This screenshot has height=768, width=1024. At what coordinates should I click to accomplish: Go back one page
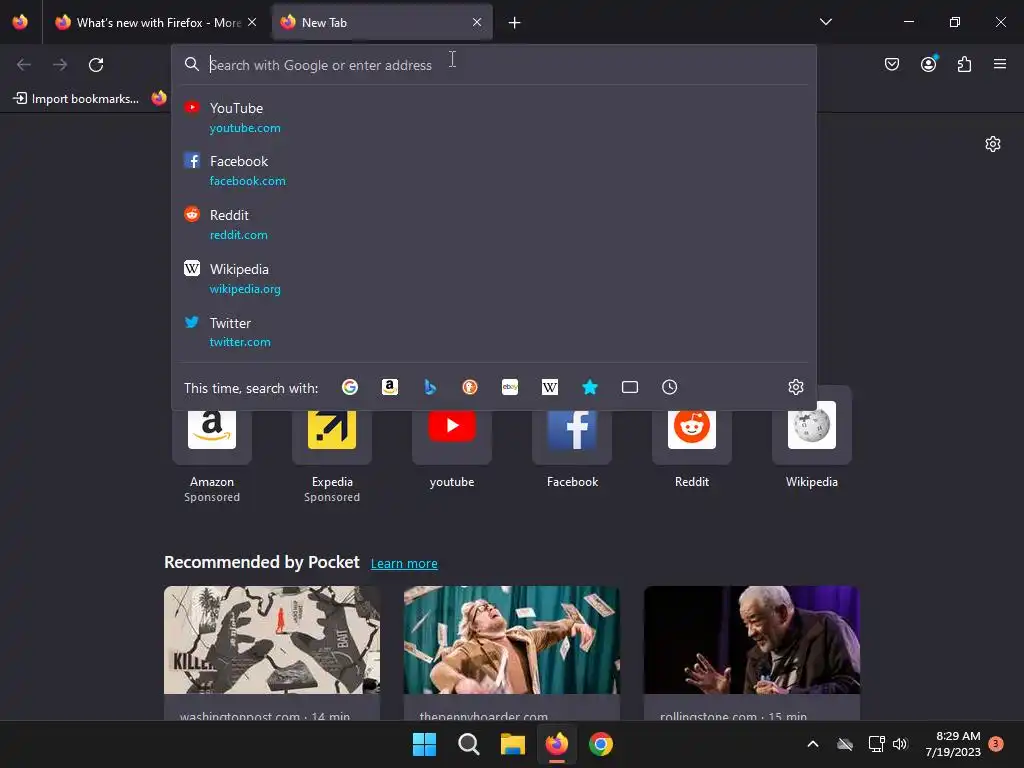[x=24, y=65]
